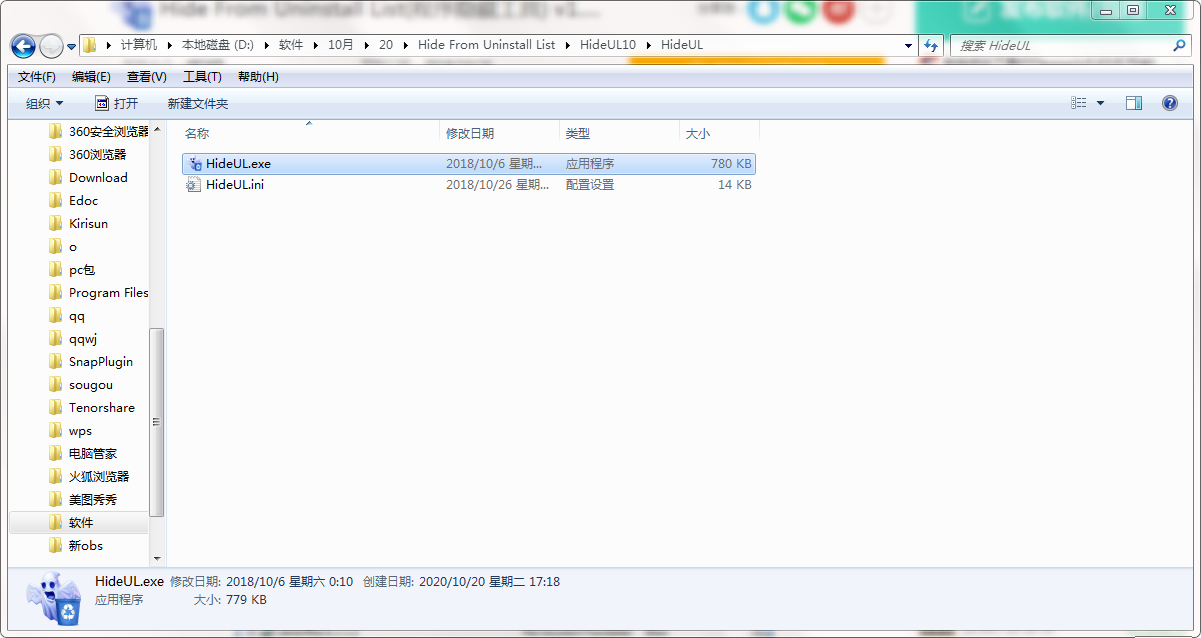1201x638 pixels.
Task: Click 计算机 in the address breadcrumb
Action: click(139, 46)
